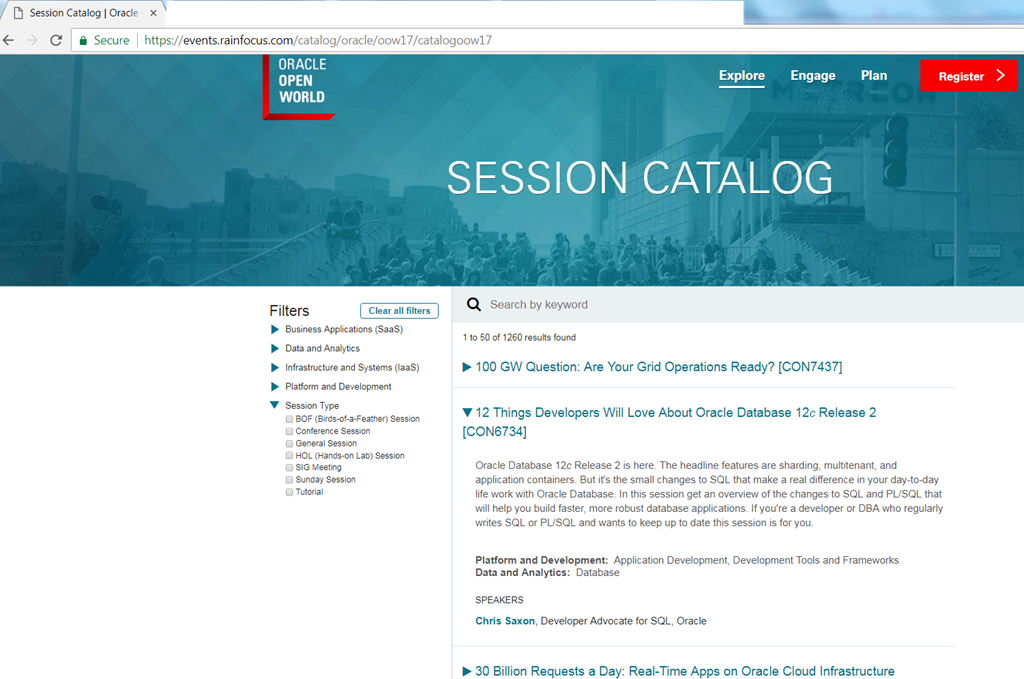The image size is (1024, 679).
Task: Check the BOF (Birds-of-a-Feather) Session checkbox
Action: point(289,419)
